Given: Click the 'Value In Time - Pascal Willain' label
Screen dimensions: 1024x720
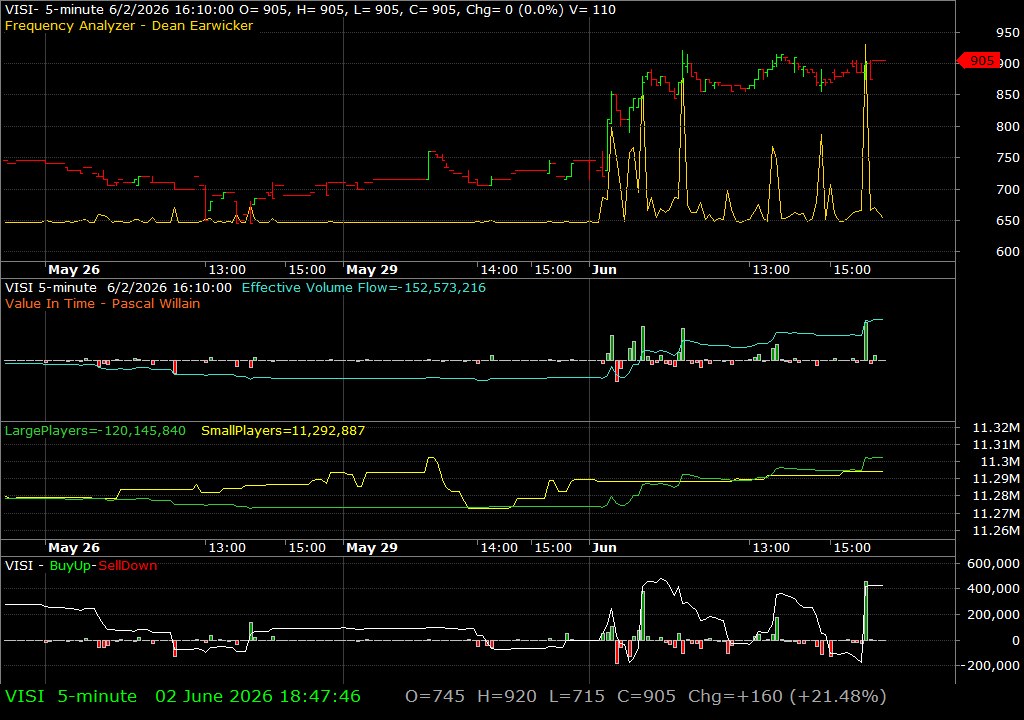Looking at the screenshot, I should click(103, 304).
